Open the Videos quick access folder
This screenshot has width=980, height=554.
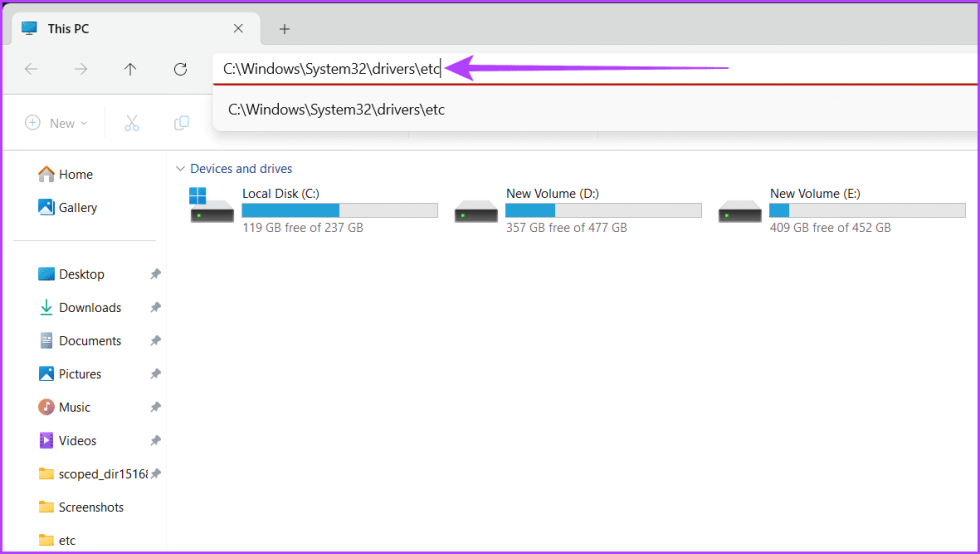[x=68, y=441]
